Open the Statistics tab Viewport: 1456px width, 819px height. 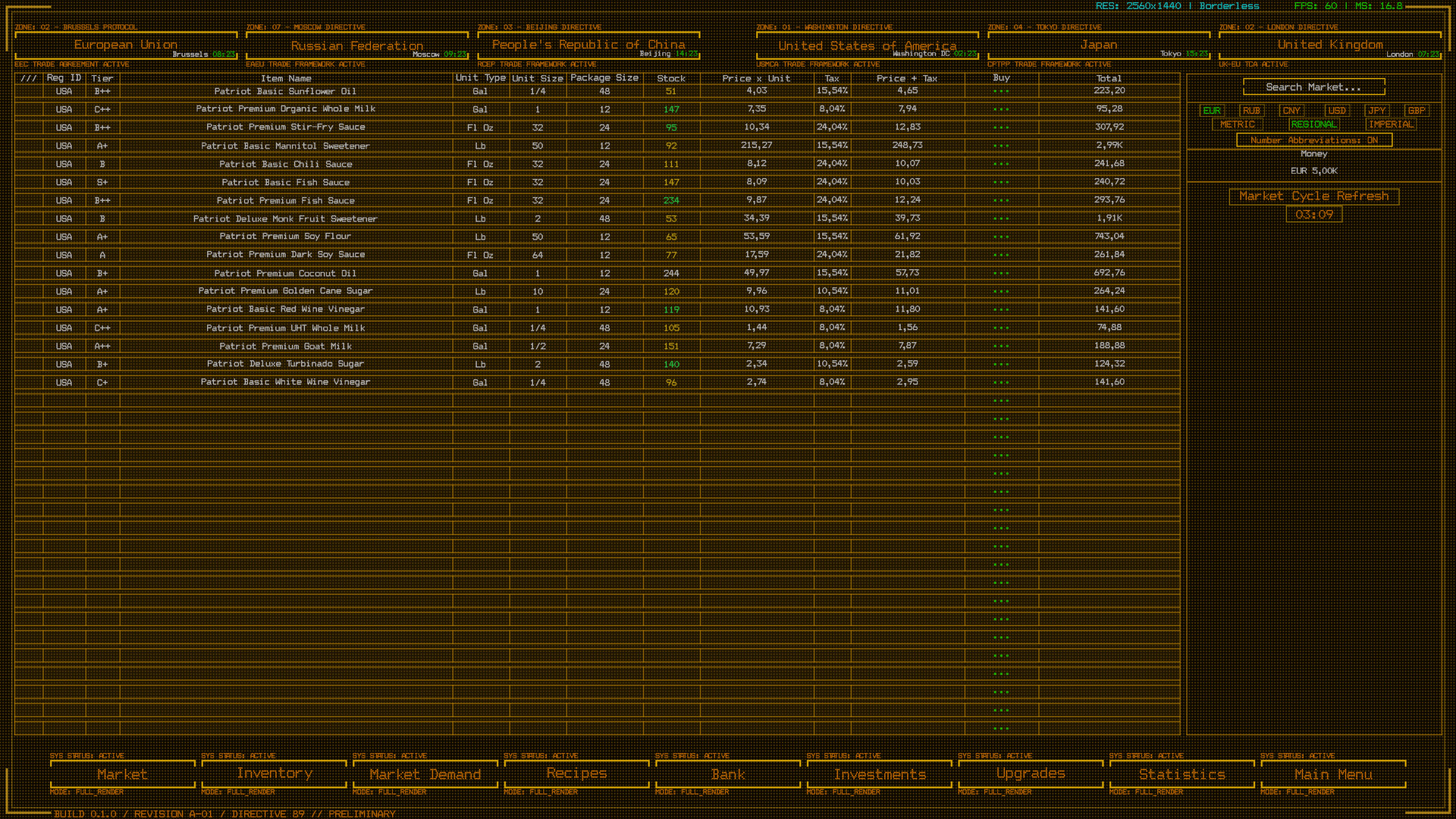point(1181,774)
